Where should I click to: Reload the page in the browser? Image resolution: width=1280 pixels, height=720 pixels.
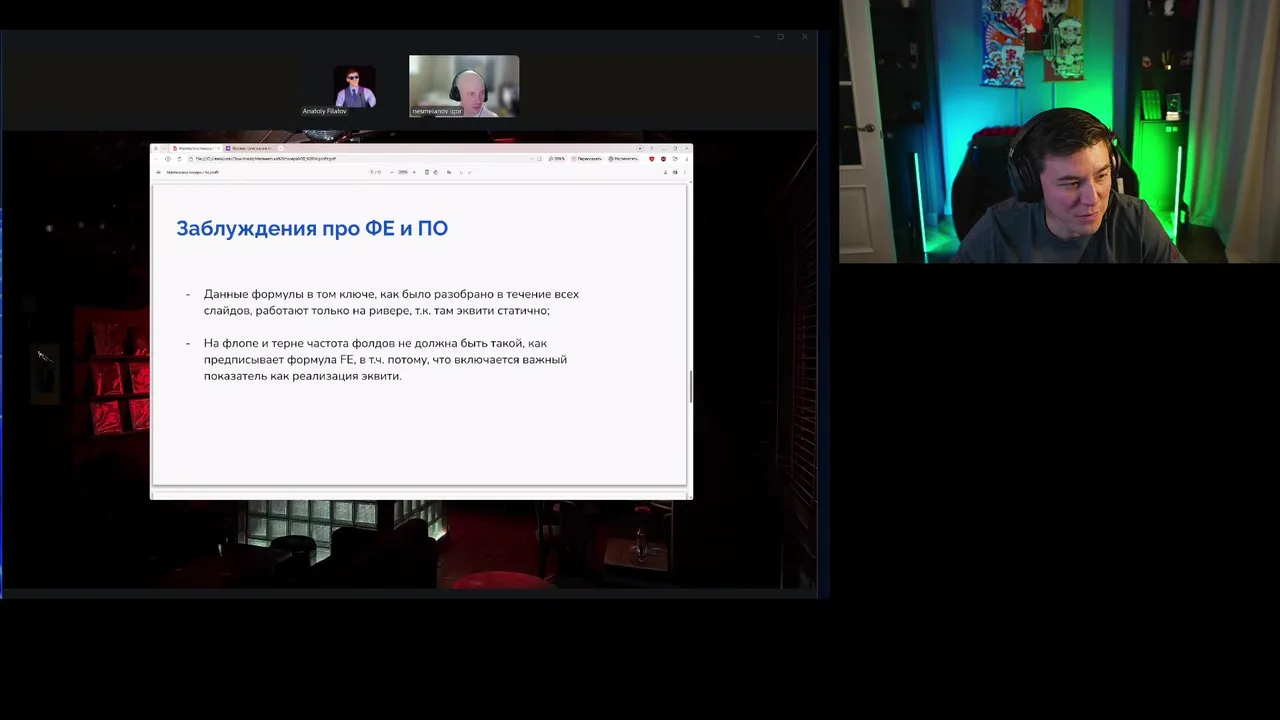(x=180, y=159)
